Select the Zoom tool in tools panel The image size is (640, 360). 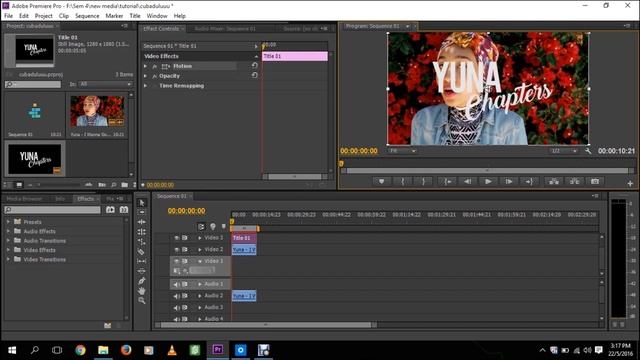coord(142,300)
